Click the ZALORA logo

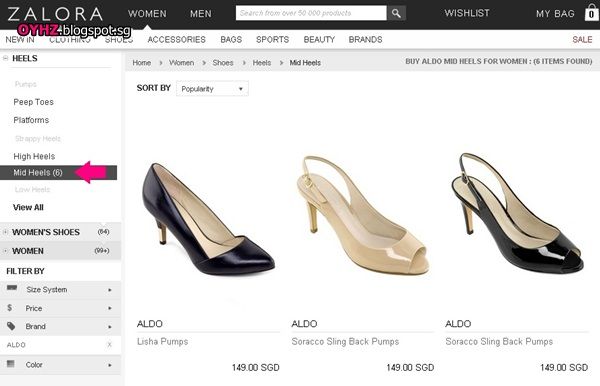point(55,14)
